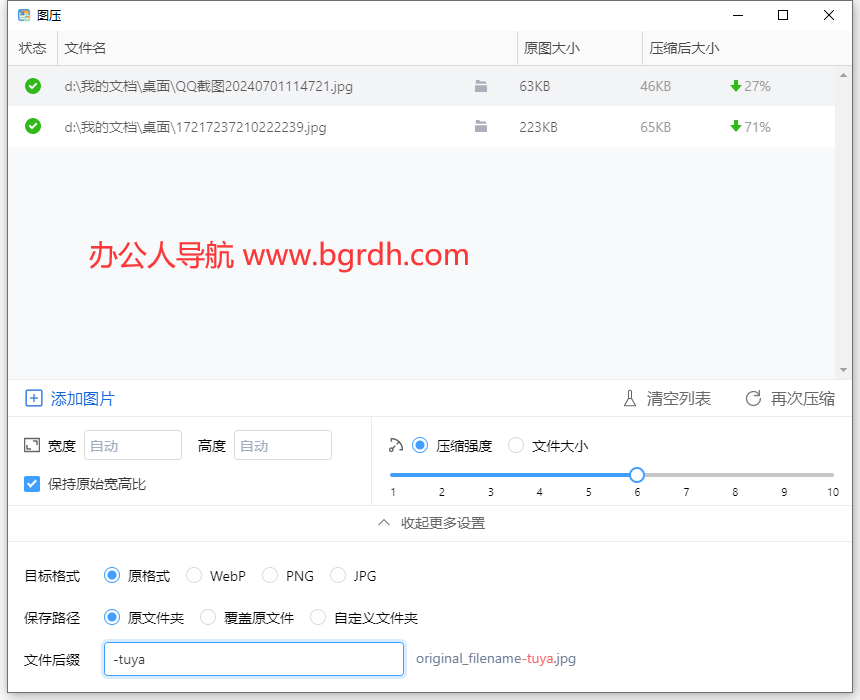Maximize the 图压 window
This screenshot has height=700, width=860.
pos(783,15)
